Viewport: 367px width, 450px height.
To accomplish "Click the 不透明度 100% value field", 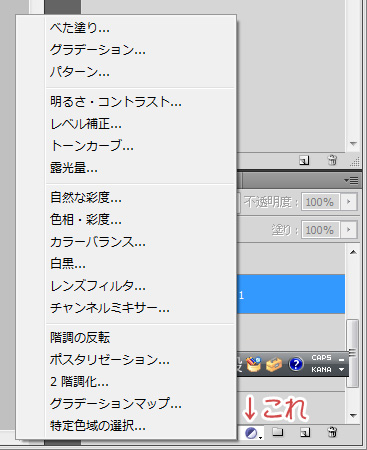I will (320, 202).
